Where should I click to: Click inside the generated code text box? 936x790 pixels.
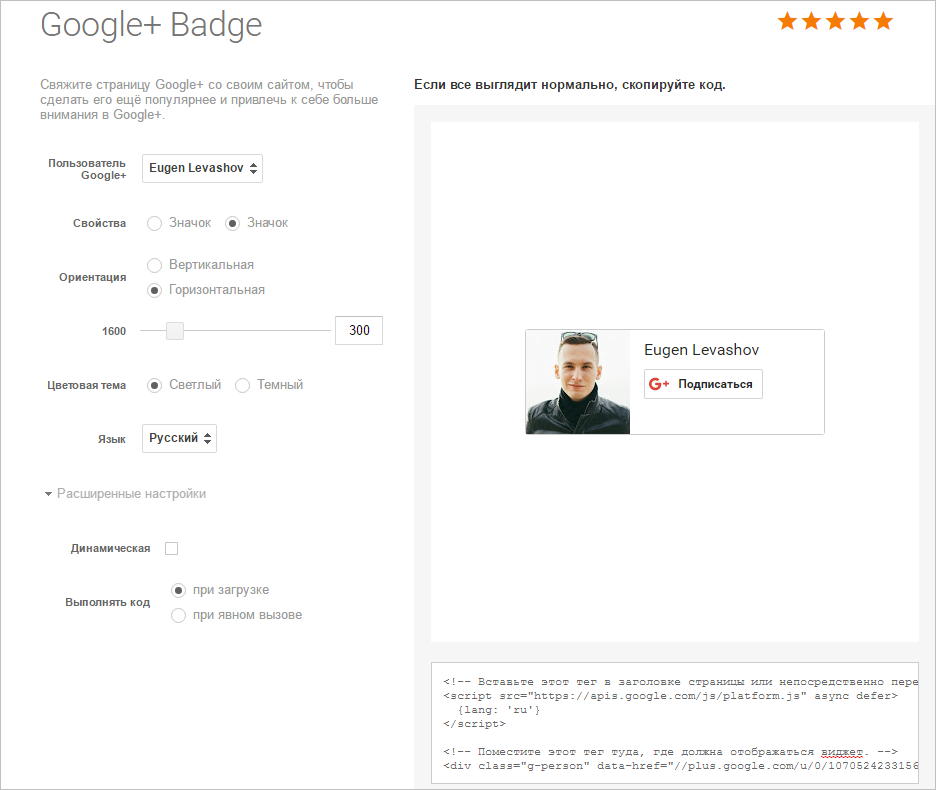(x=675, y=723)
